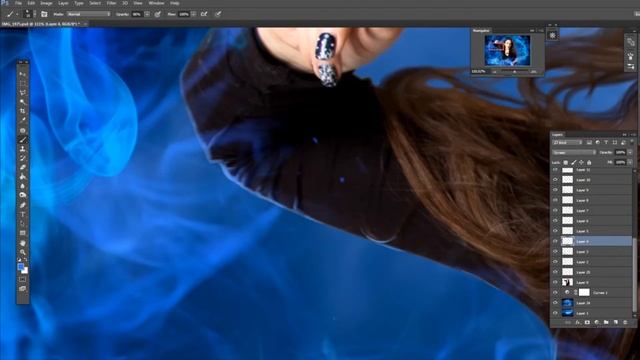Hide Layer 3 with eye icon

point(555,251)
